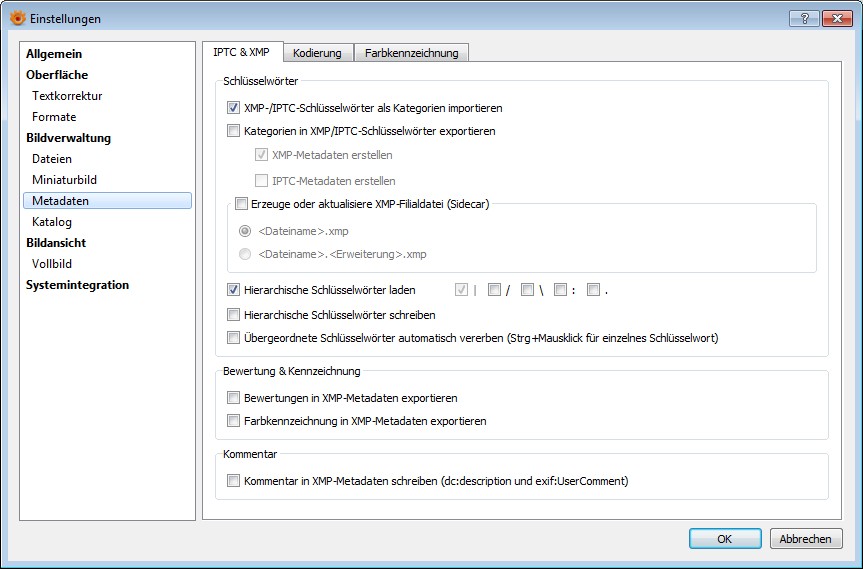Open Vollbild settings
863x569 pixels.
point(52,264)
